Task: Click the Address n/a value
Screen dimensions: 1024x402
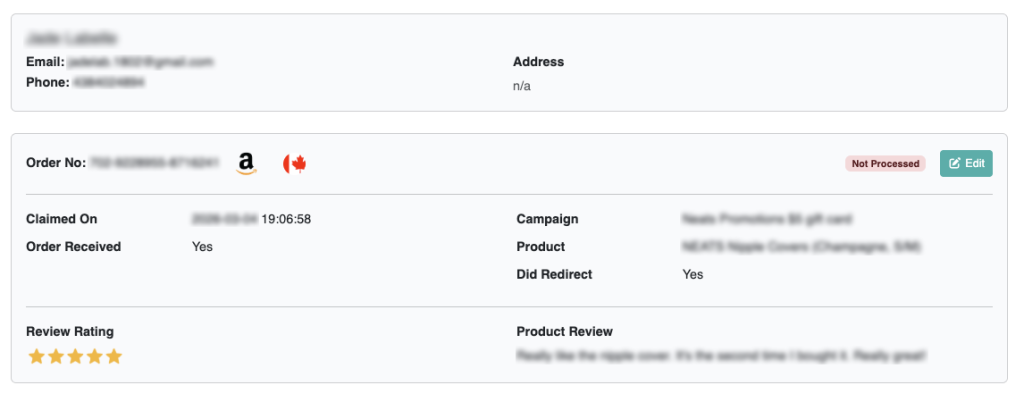Action: tap(522, 86)
